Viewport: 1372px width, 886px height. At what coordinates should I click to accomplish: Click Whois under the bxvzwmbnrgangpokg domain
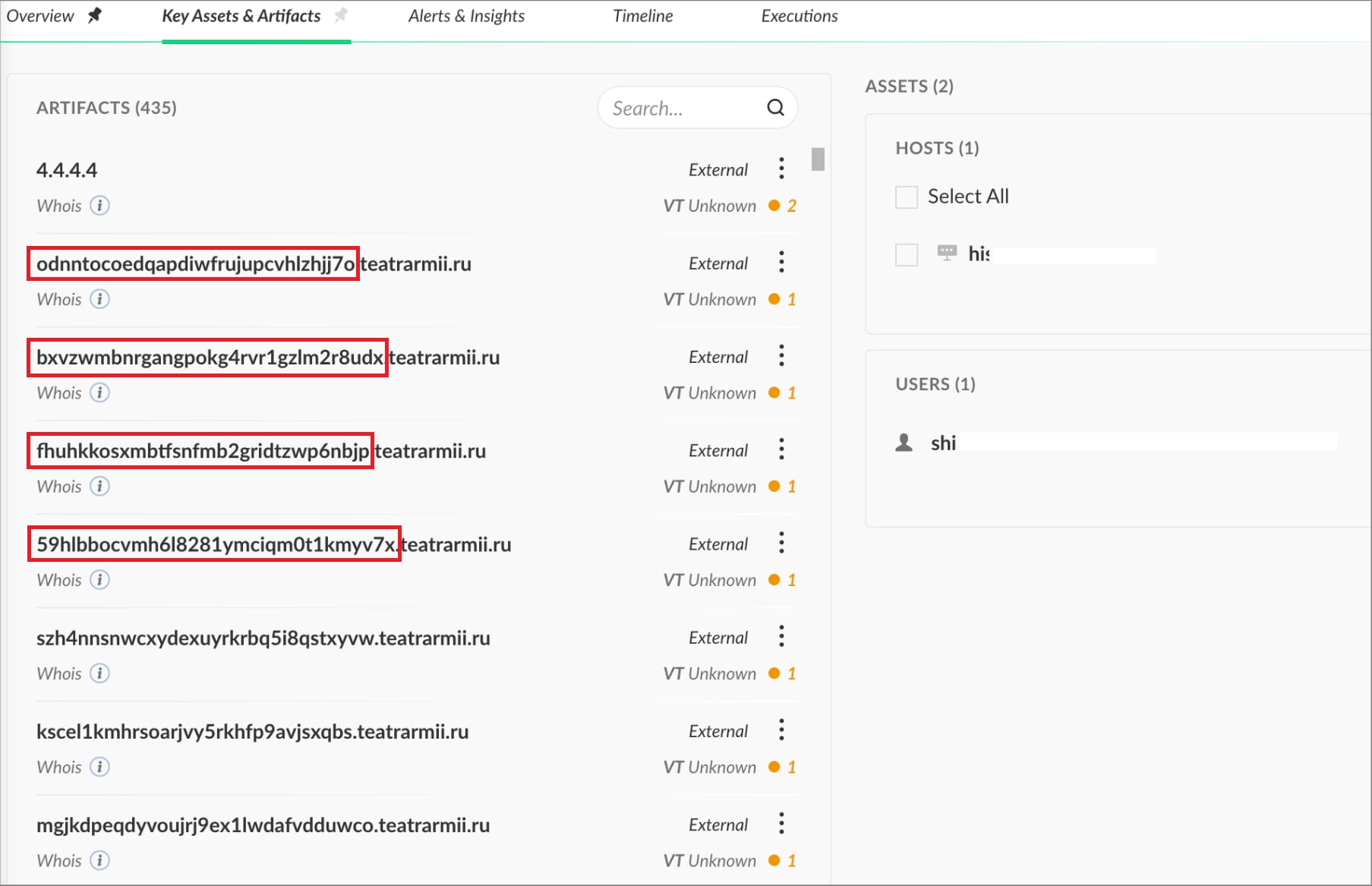[x=59, y=393]
